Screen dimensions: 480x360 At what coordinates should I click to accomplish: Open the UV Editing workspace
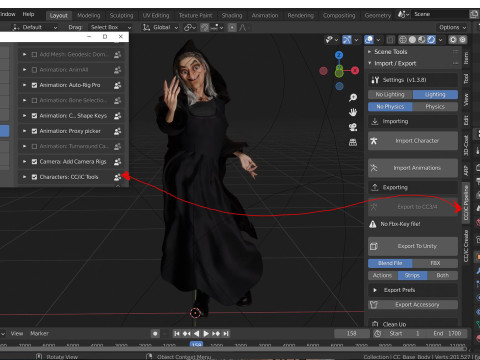(x=156, y=15)
